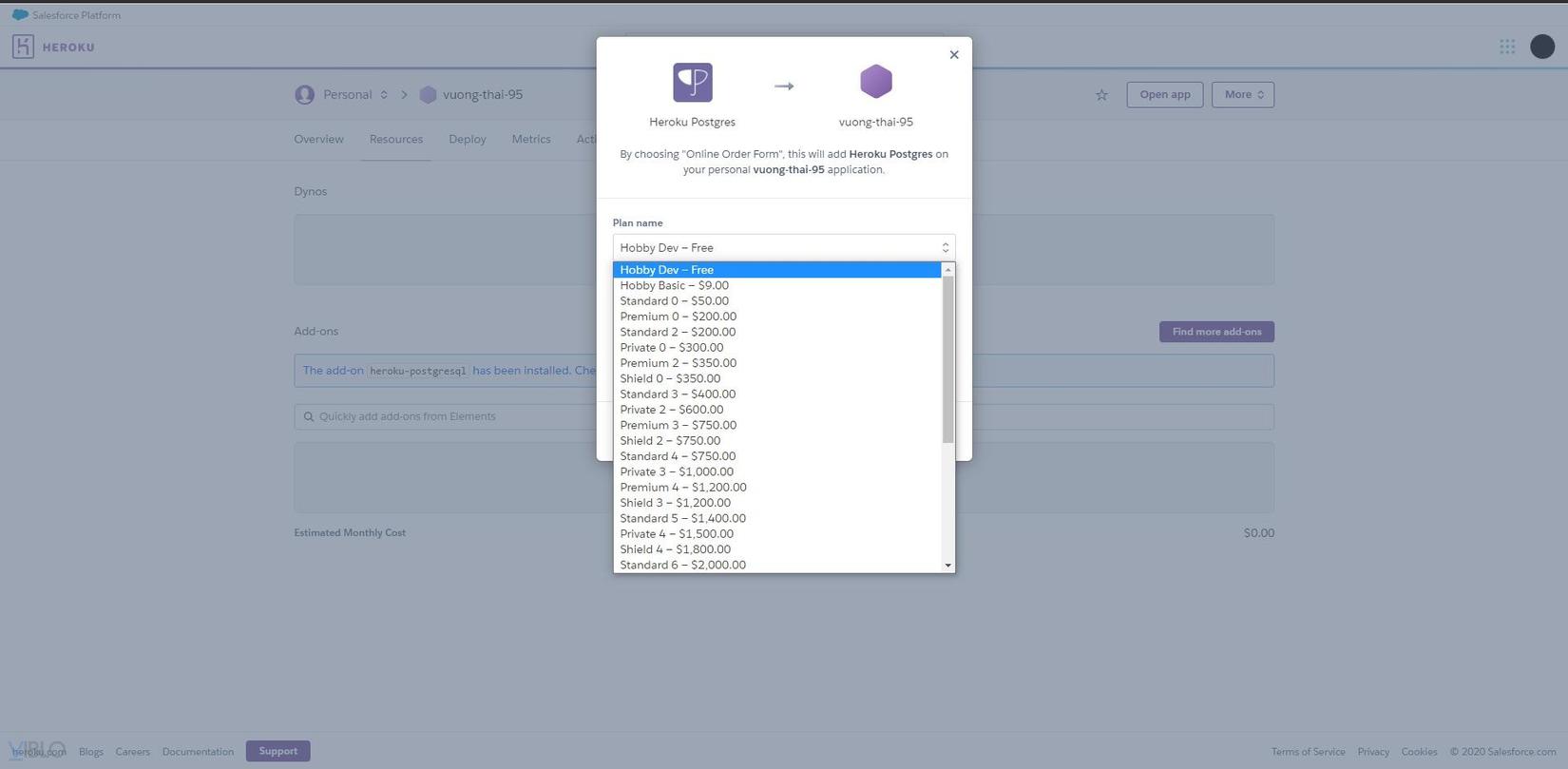
Task: Pick Premium 3 – $750.00 plan
Action: (x=777, y=425)
